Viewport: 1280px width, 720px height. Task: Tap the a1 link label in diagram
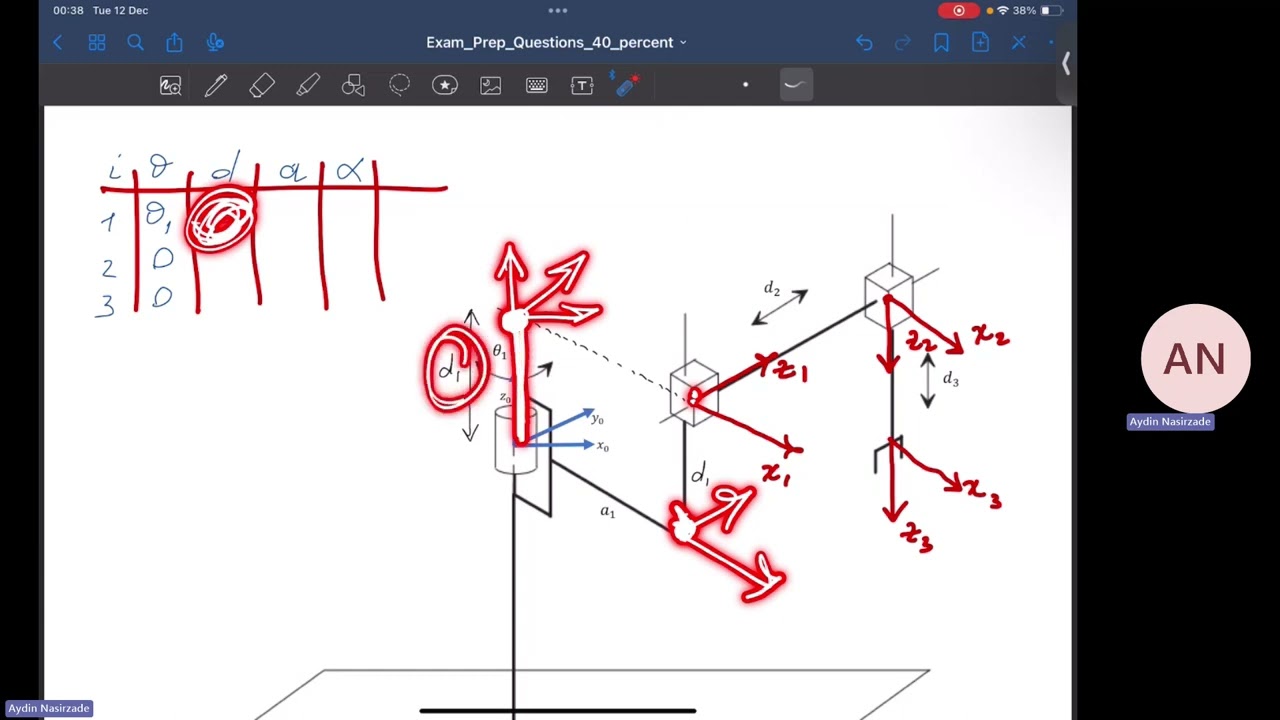coord(607,511)
